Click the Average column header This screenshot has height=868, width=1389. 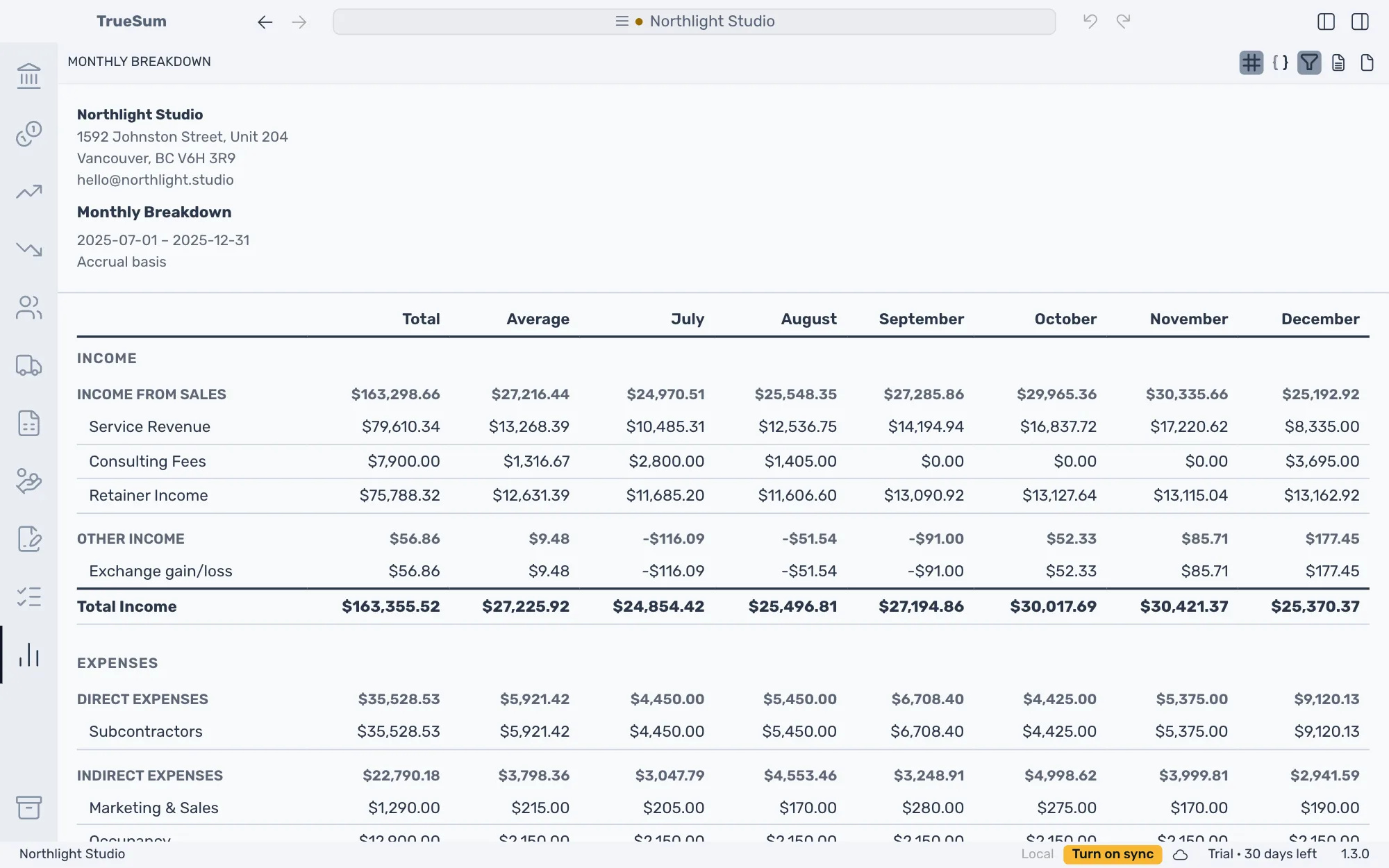click(x=538, y=319)
